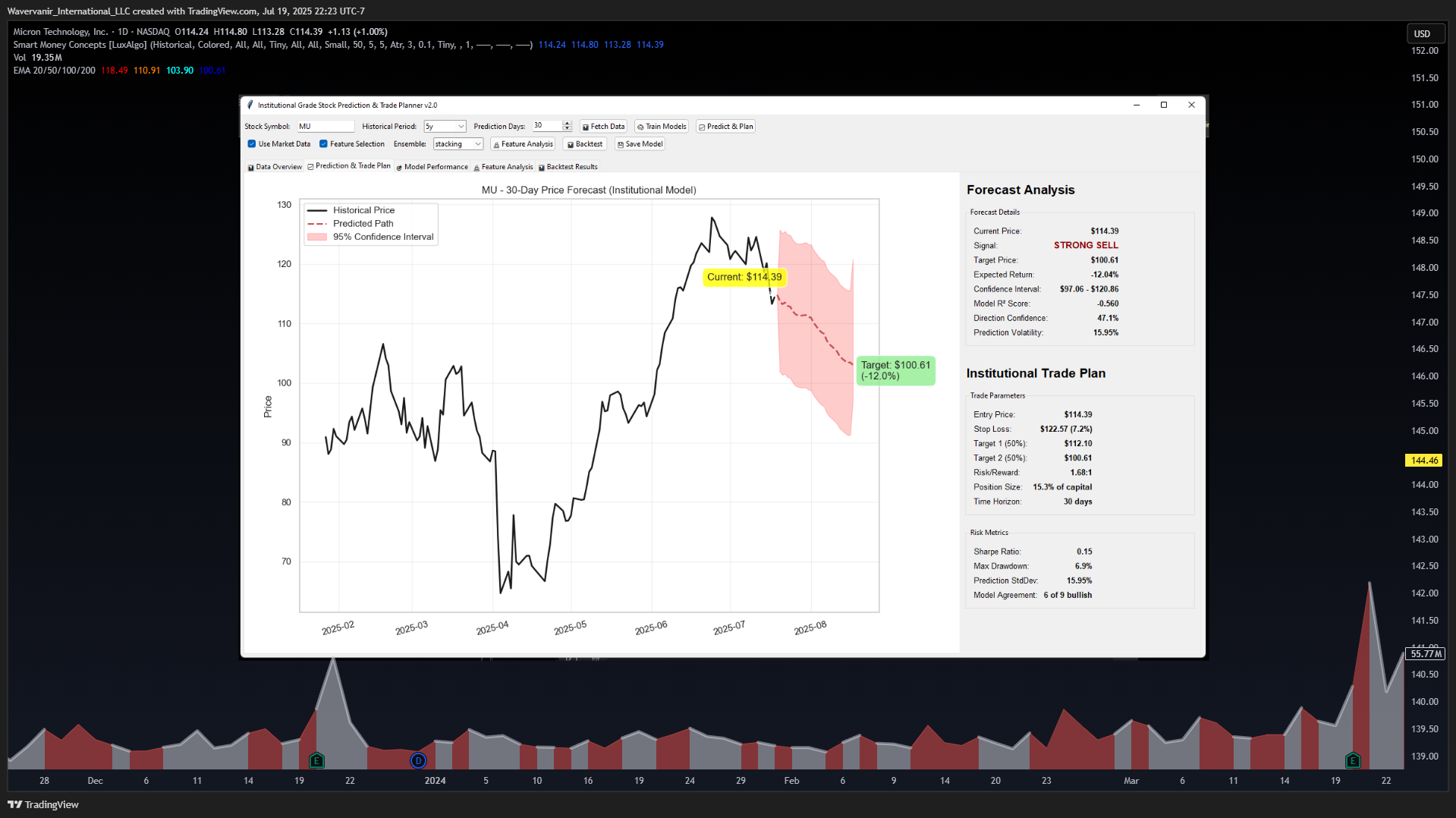
Task: Click the EMA 20 value 118.49
Action: coord(115,71)
